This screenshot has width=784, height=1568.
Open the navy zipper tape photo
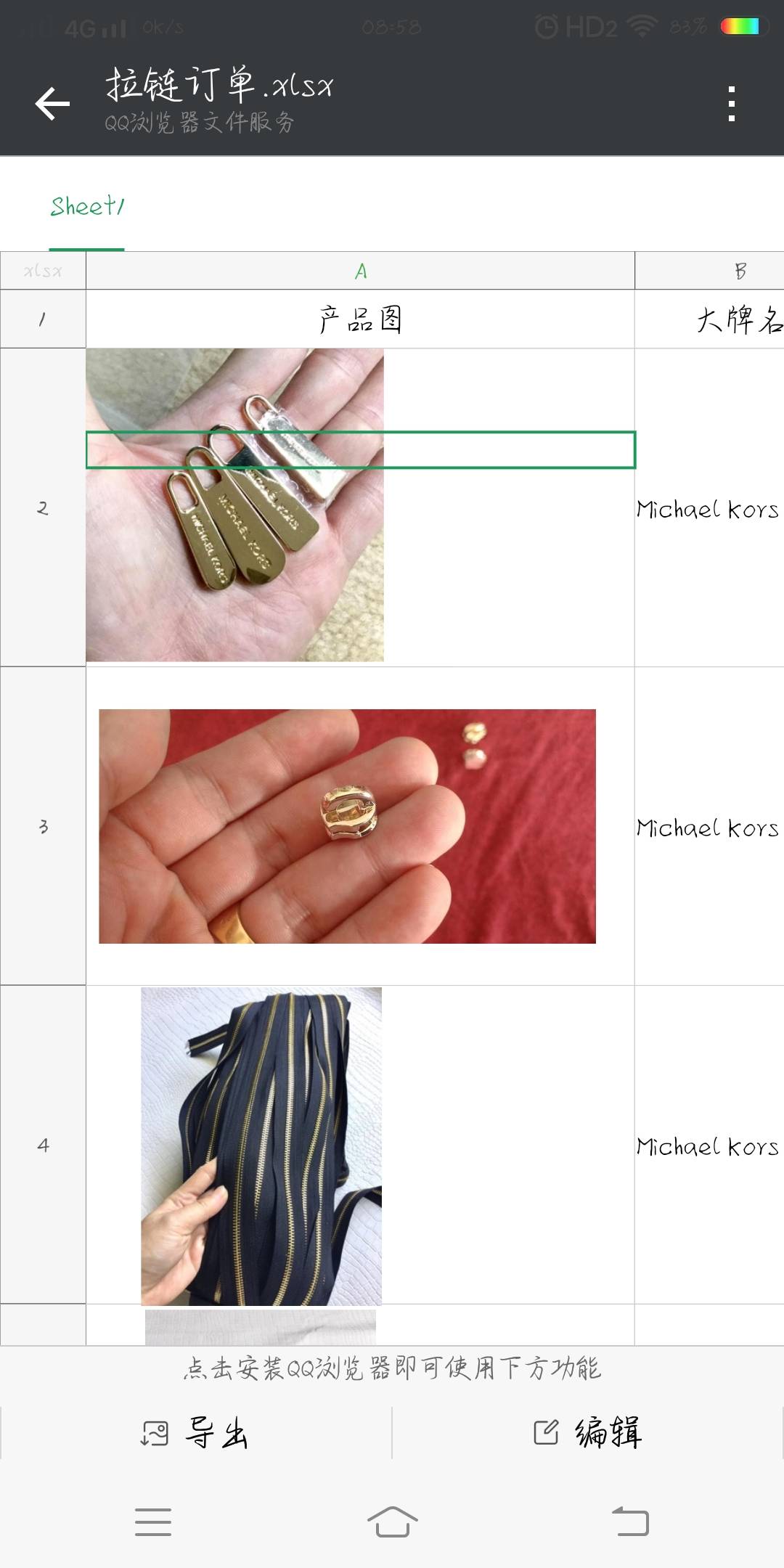[261, 1146]
